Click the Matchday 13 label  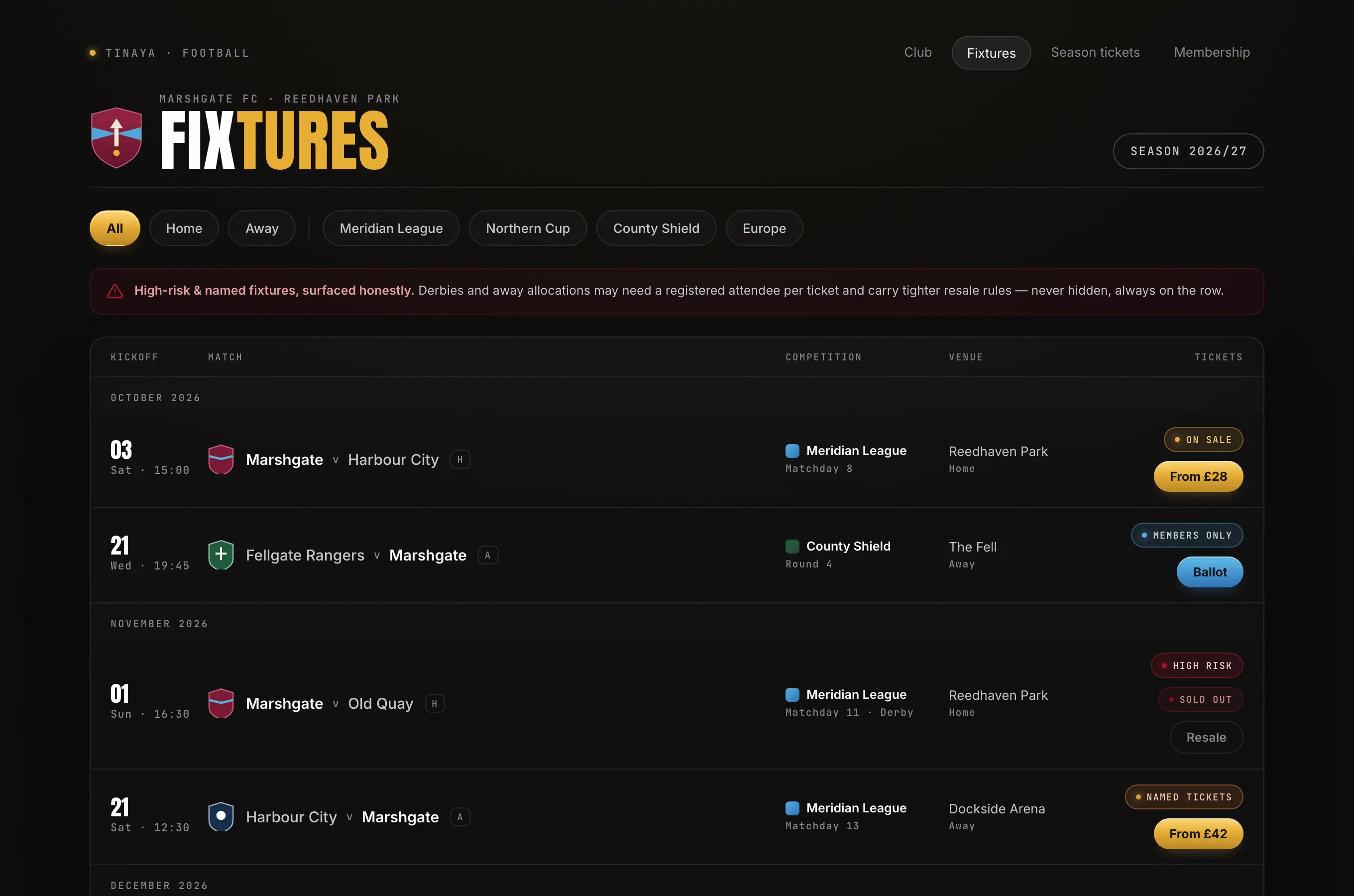coord(822,825)
